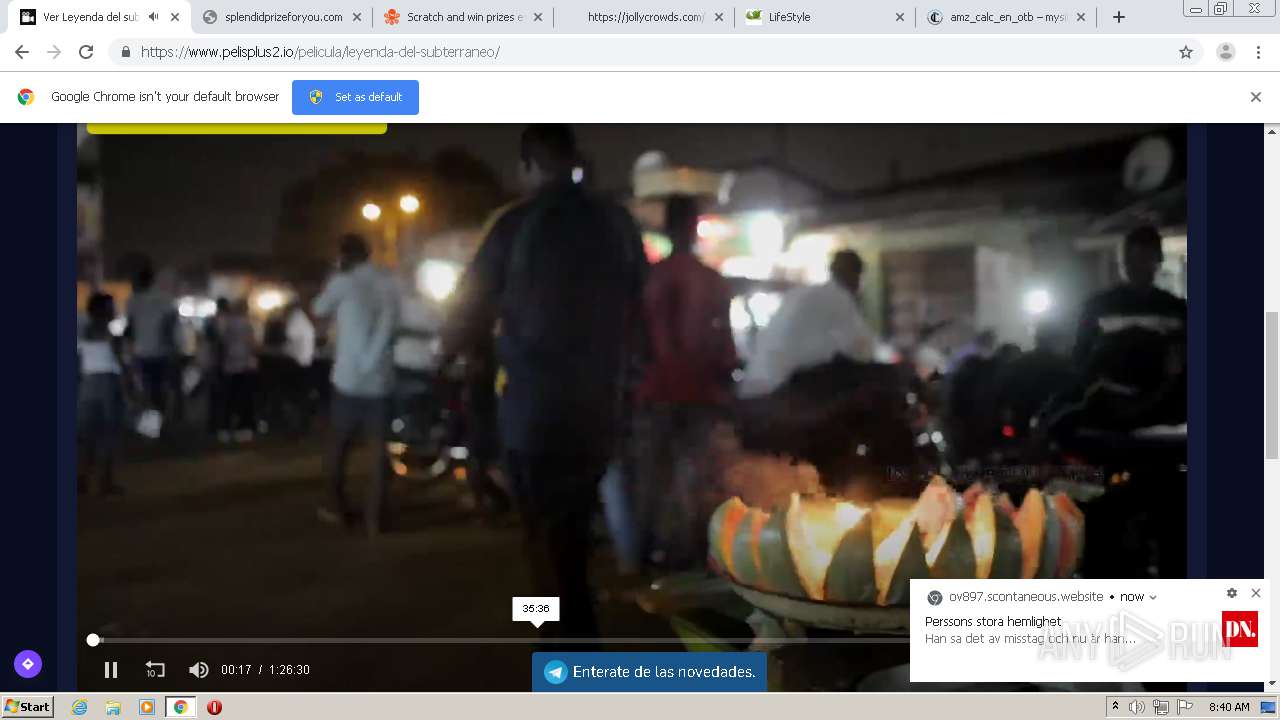Select Chrome in the taskbar
1280x720 pixels.
pyautogui.click(x=180, y=707)
